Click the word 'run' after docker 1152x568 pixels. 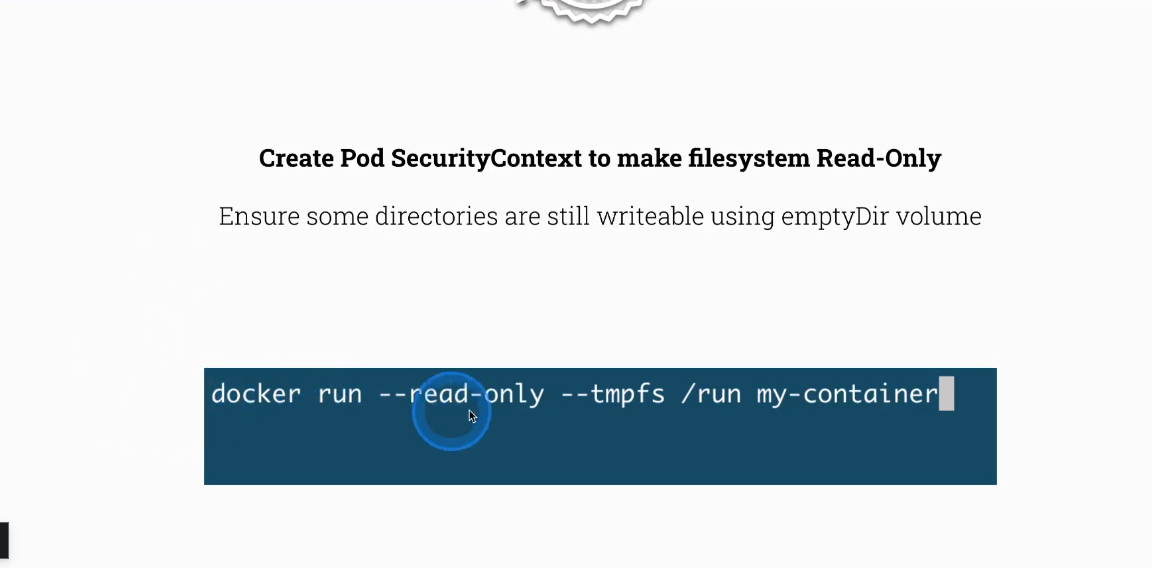[x=339, y=395]
